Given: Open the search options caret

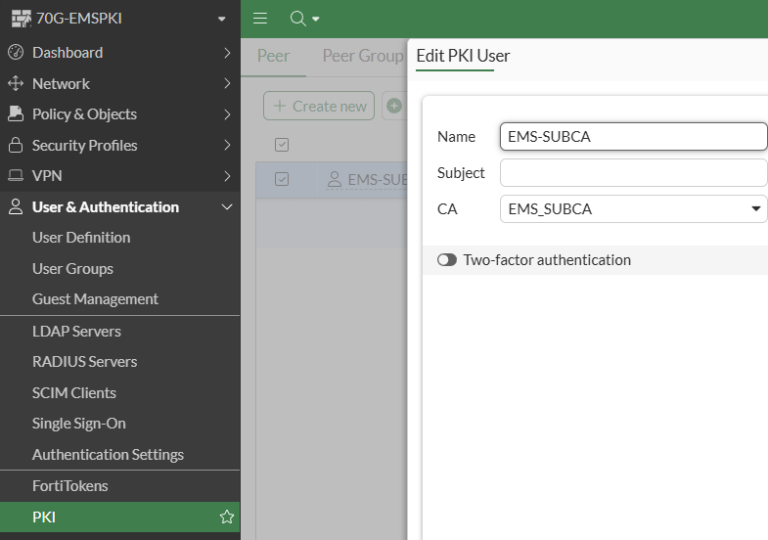Looking at the screenshot, I should (x=316, y=19).
